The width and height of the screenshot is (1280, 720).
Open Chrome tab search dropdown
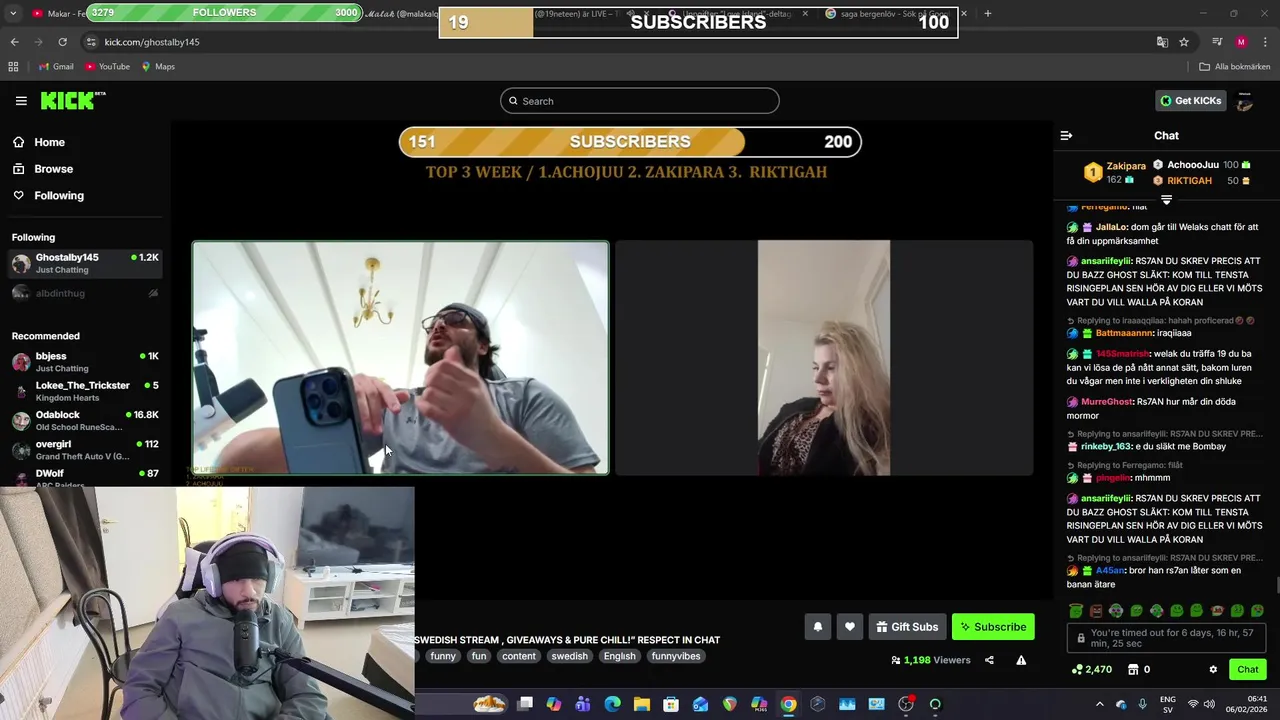[14, 14]
